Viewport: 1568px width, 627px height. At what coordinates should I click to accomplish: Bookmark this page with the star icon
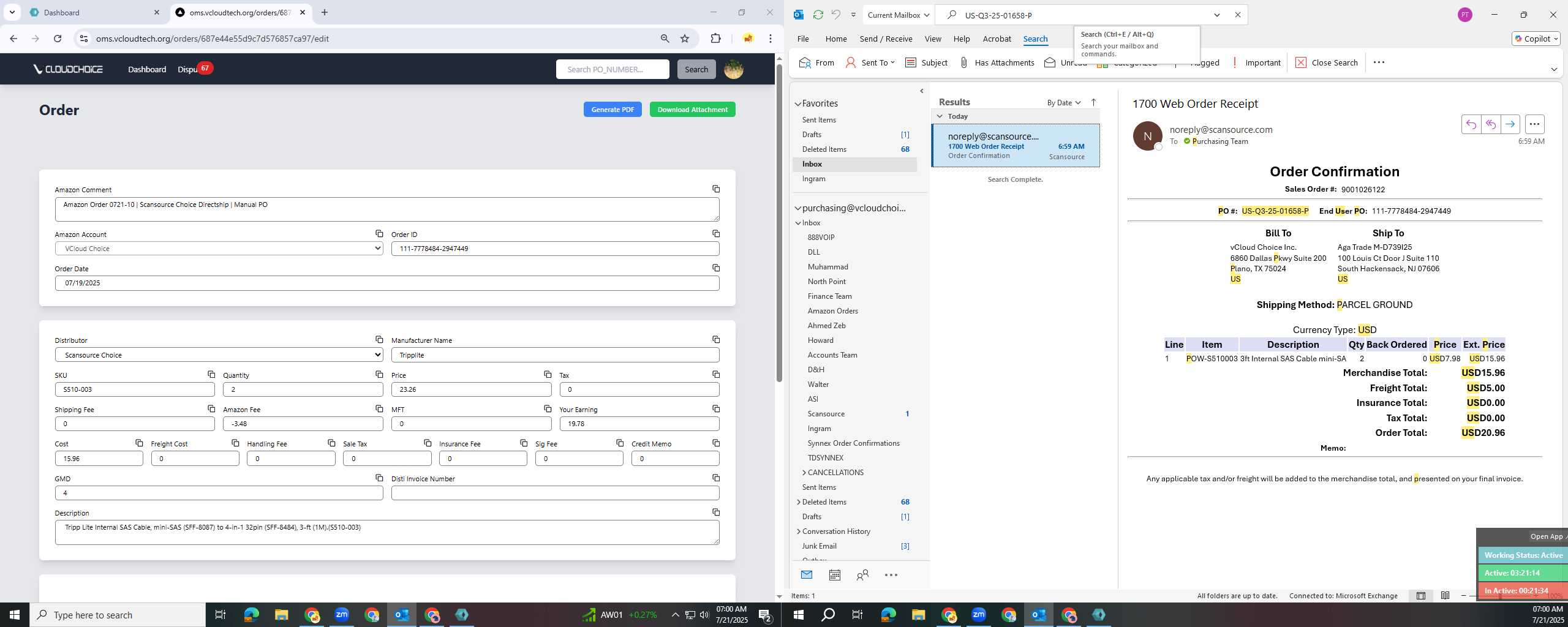[685, 39]
